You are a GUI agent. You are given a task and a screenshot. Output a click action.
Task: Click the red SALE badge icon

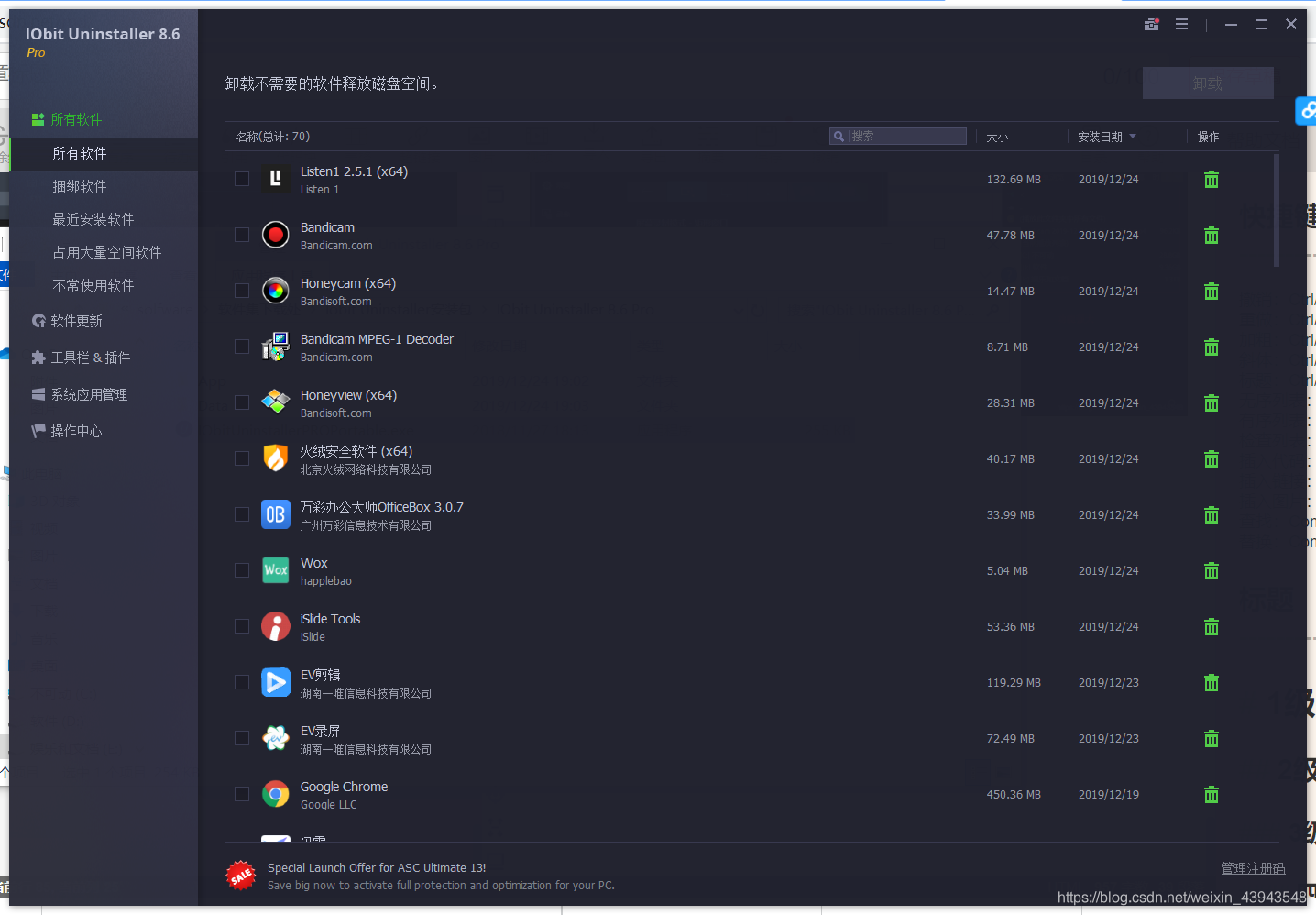(x=241, y=876)
